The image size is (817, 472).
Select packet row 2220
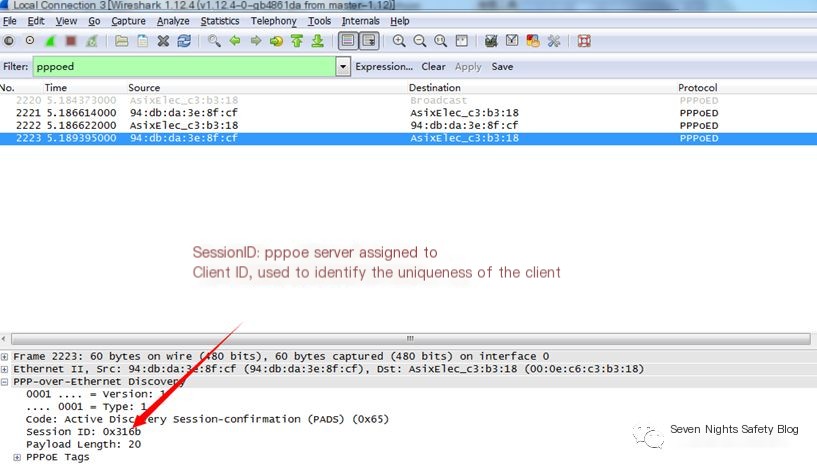point(408,101)
